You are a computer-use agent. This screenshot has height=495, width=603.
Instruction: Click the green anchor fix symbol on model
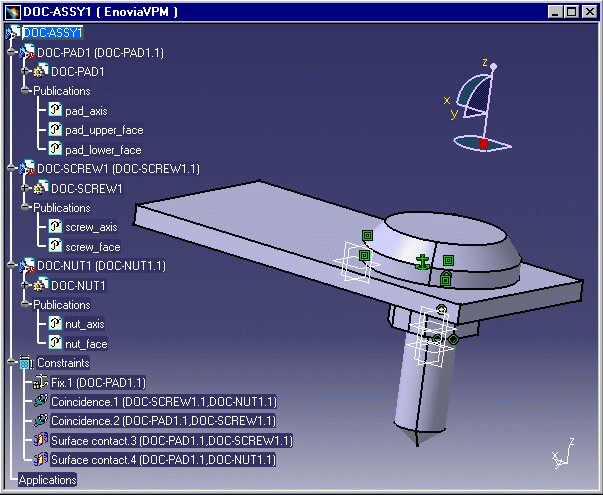tap(423, 262)
